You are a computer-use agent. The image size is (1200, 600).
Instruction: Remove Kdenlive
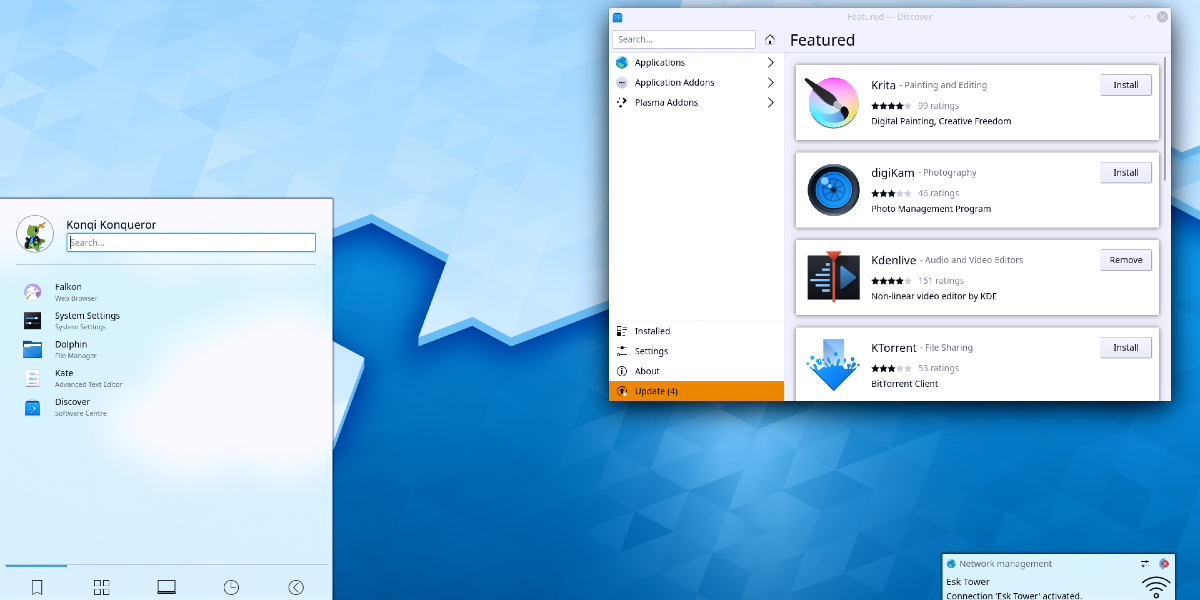click(x=1125, y=260)
